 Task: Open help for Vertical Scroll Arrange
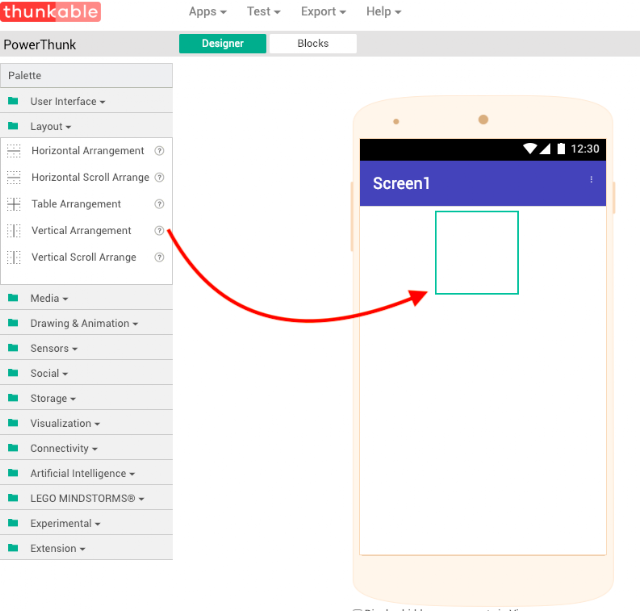click(159, 257)
